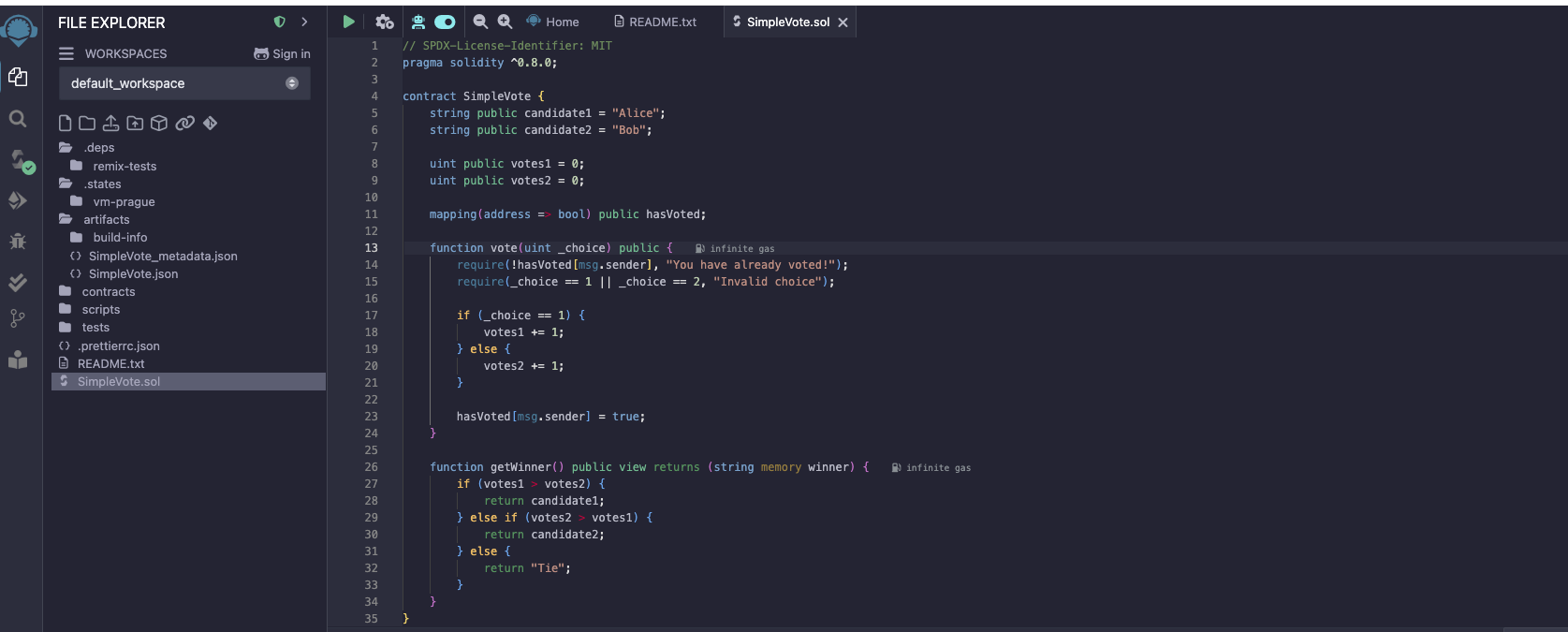Create a new file icon
The height and width of the screenshot is (632, 1568).
[x=65, y=123]
